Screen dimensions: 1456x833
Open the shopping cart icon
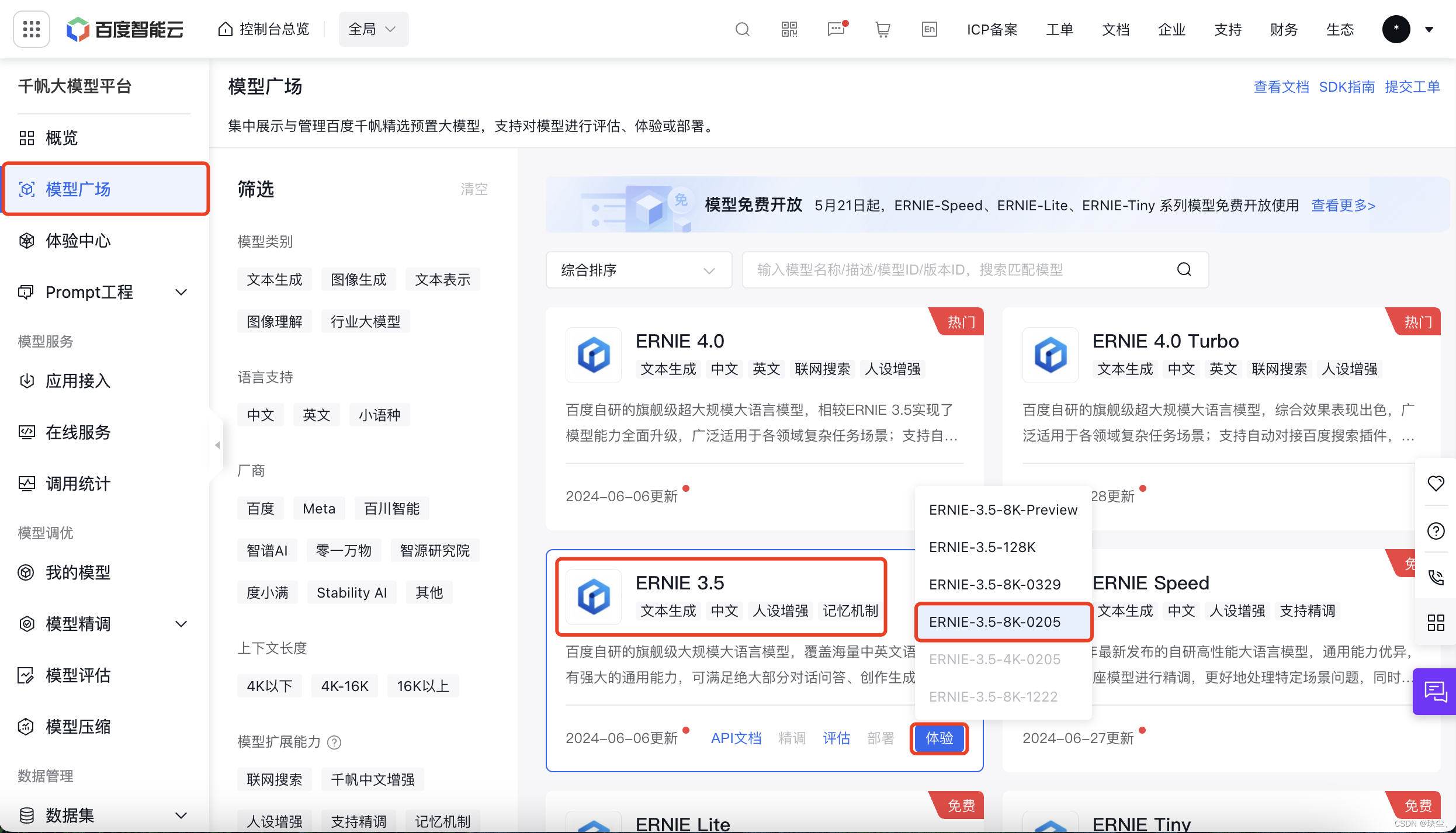(x=882, y=29)
